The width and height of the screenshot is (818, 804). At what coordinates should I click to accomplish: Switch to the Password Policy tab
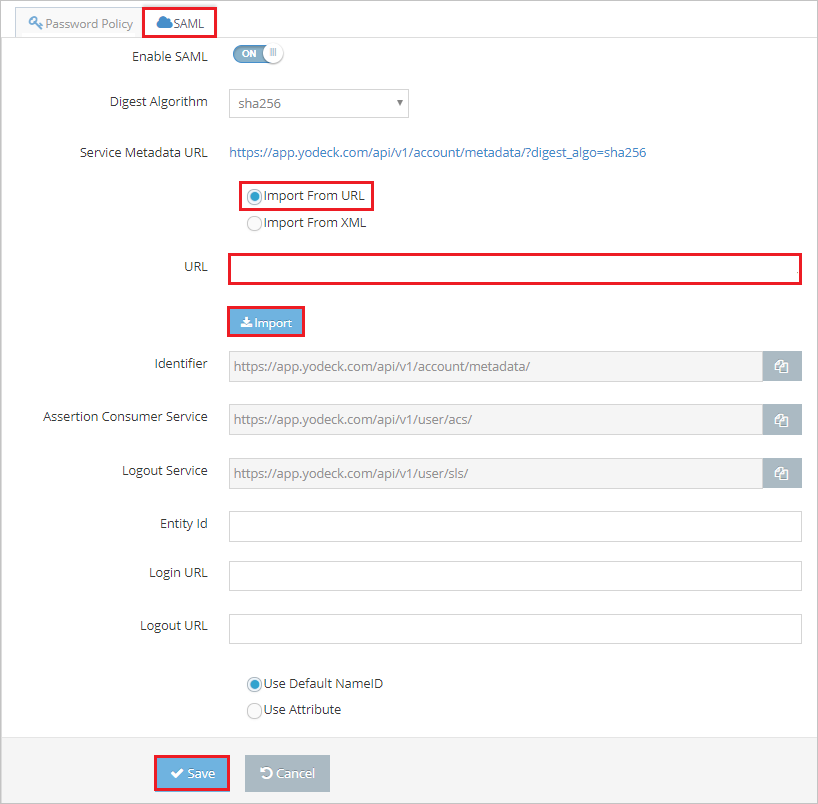point(78,22)
